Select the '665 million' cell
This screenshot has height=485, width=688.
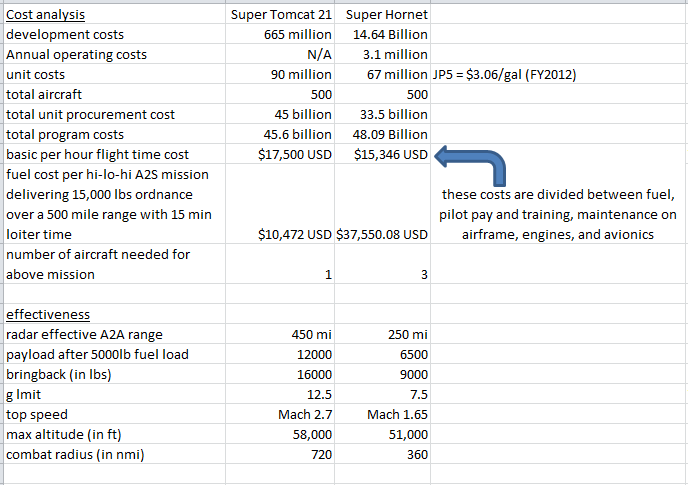280,34
